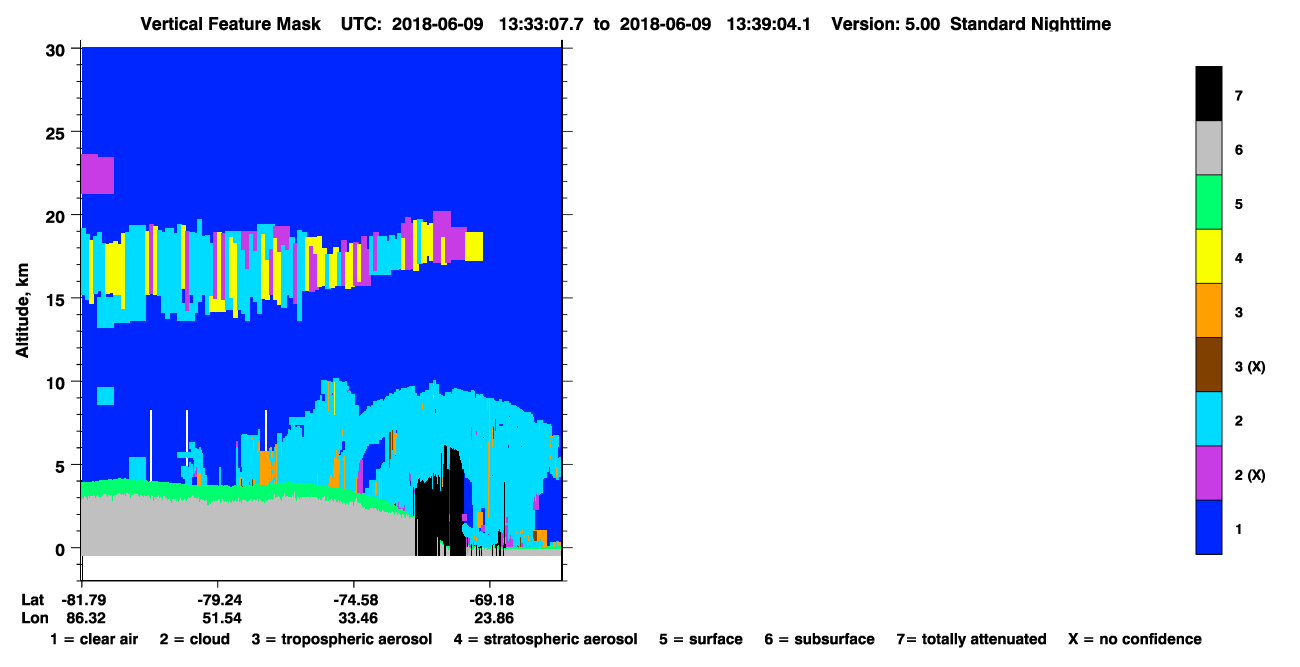
Task: Pick the yellow legend swatch labeled 4
Action: 1209,256
